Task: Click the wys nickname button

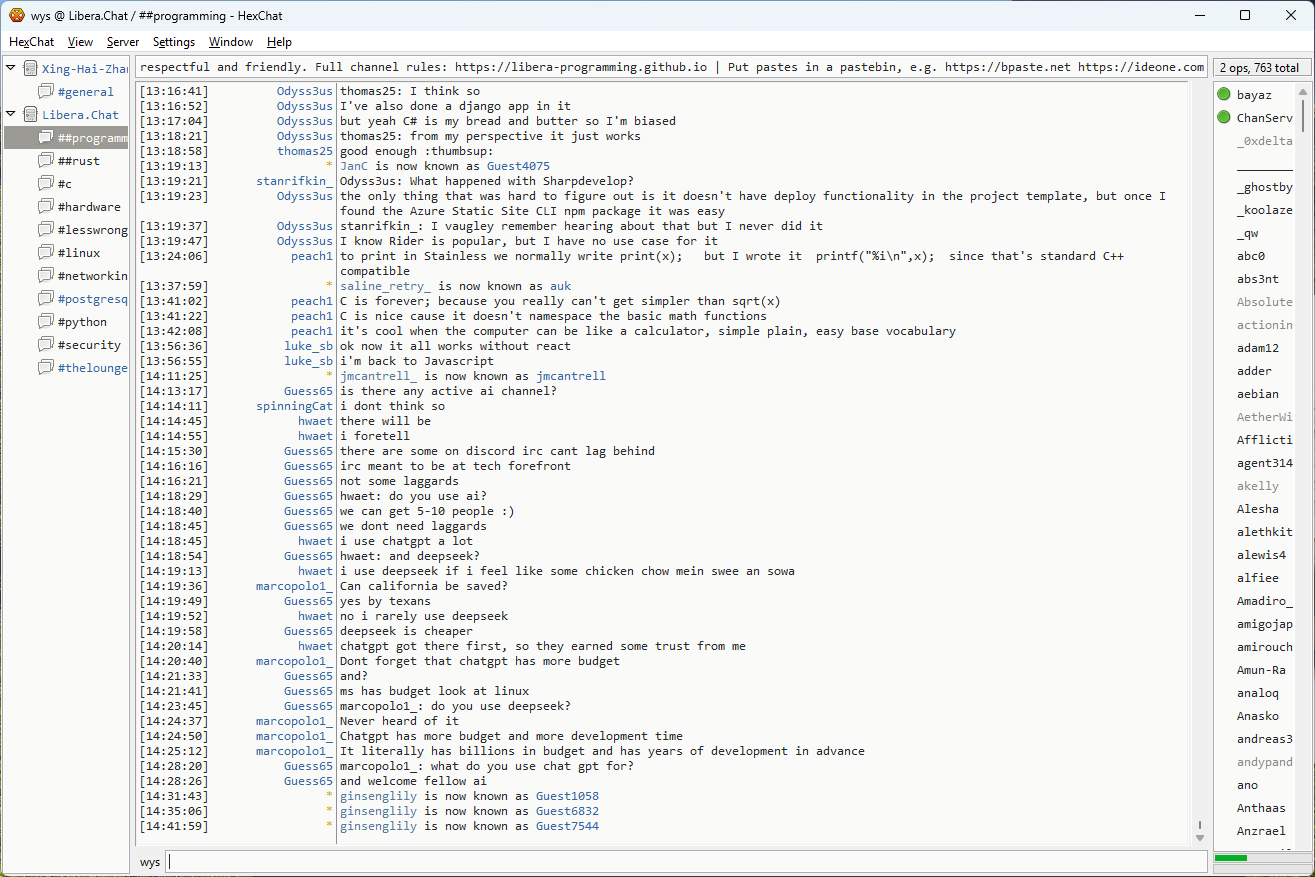Action: (150, 862)
